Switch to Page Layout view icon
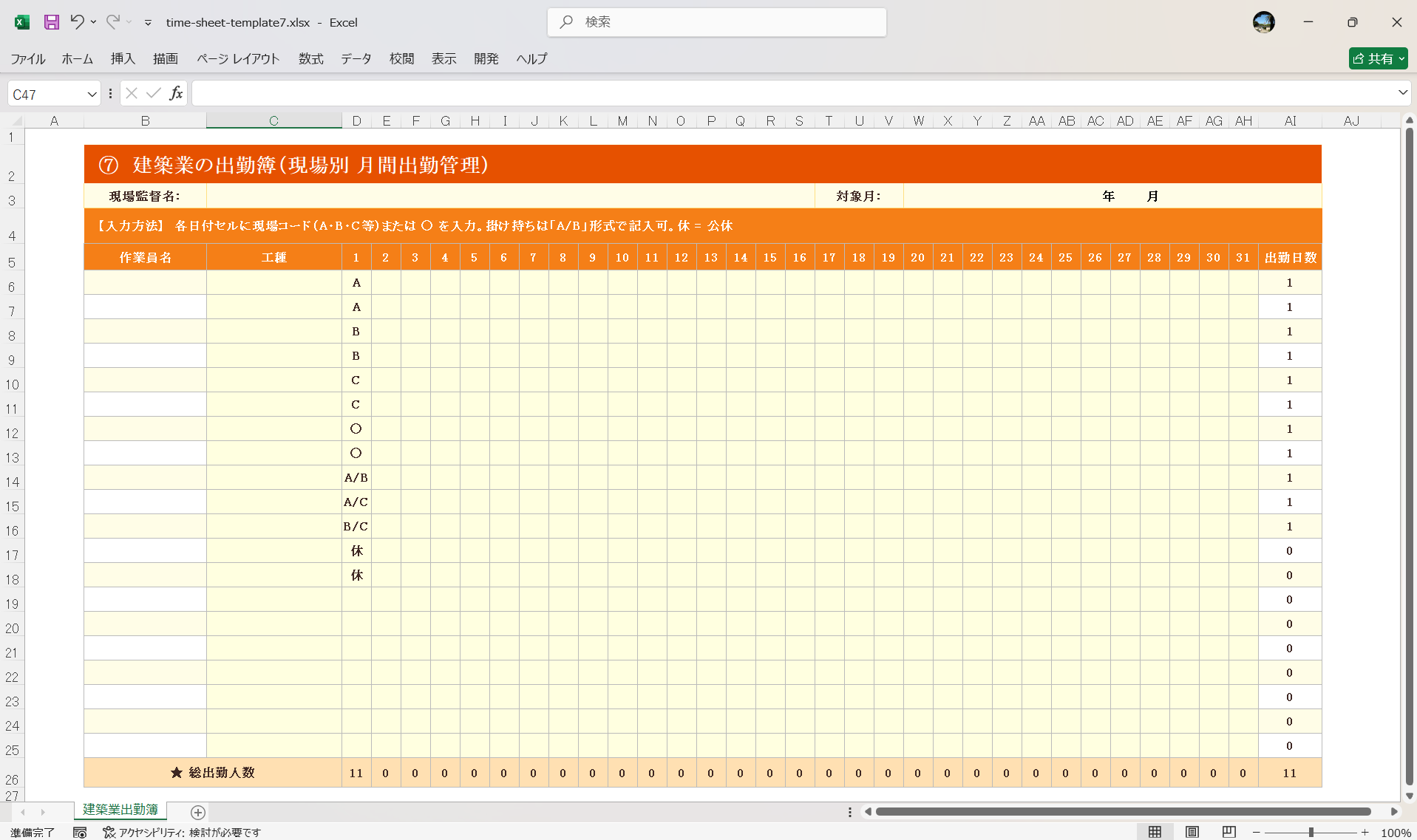1417x840 pixels. tap(1192, 832)
